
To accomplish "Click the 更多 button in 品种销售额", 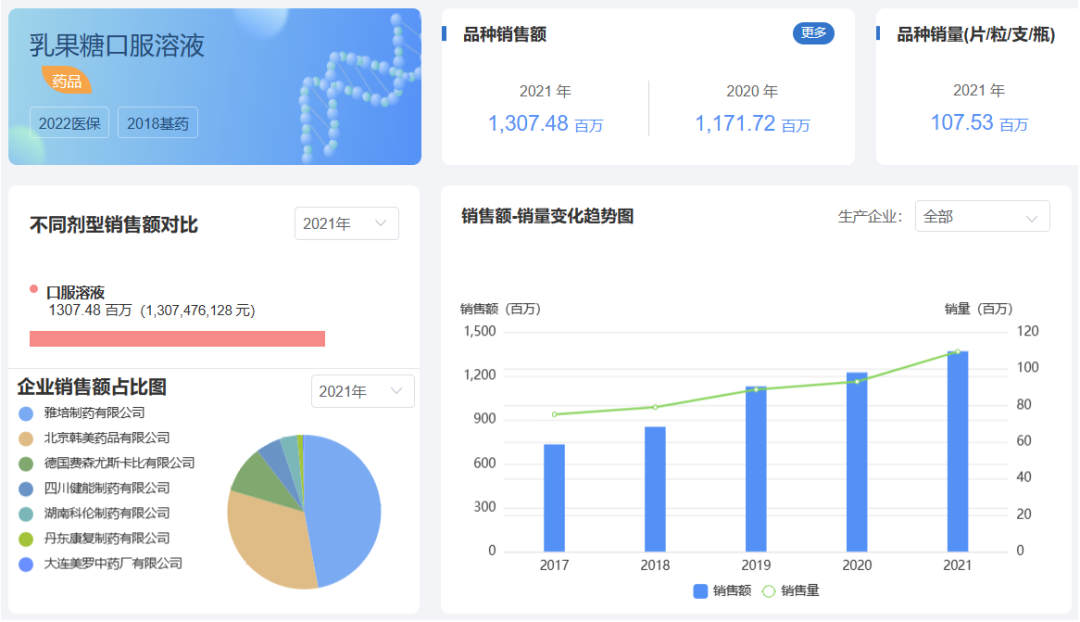I will 813,33.
